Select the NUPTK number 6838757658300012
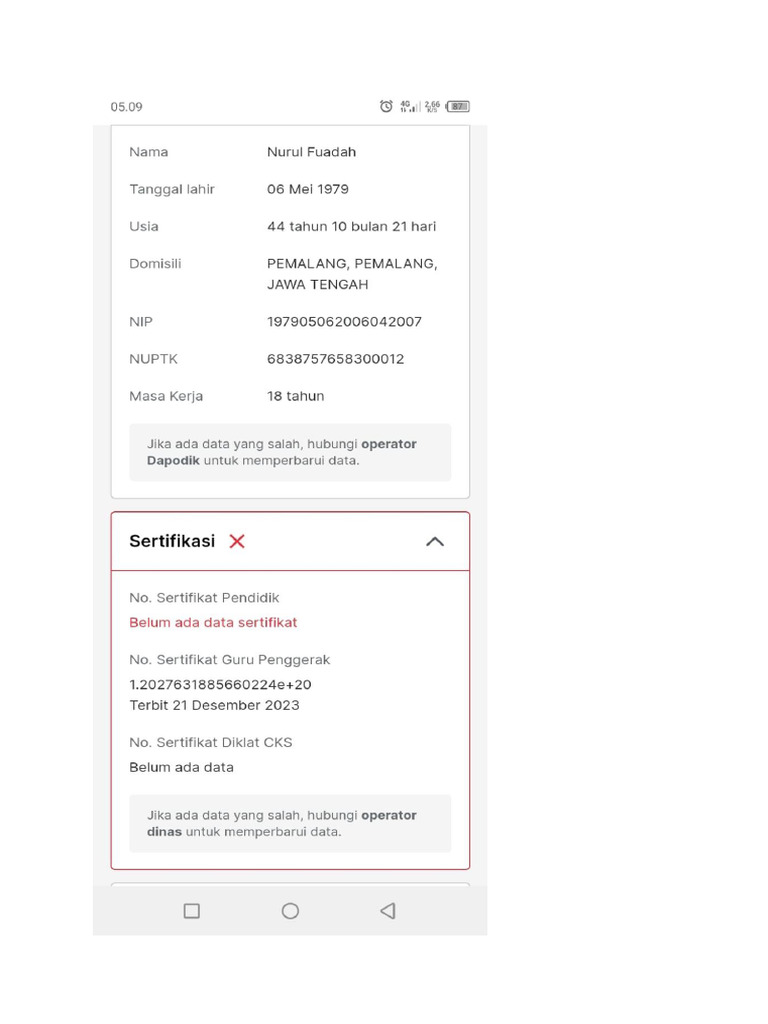 (x=335, y=359)
